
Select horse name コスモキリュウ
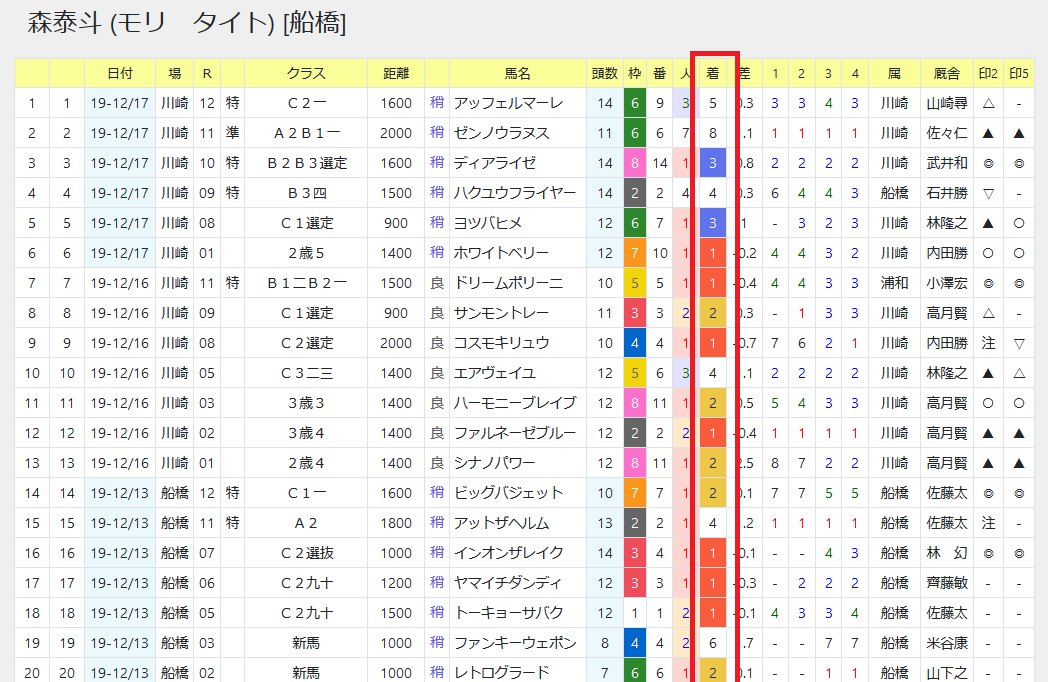(501, 343)
